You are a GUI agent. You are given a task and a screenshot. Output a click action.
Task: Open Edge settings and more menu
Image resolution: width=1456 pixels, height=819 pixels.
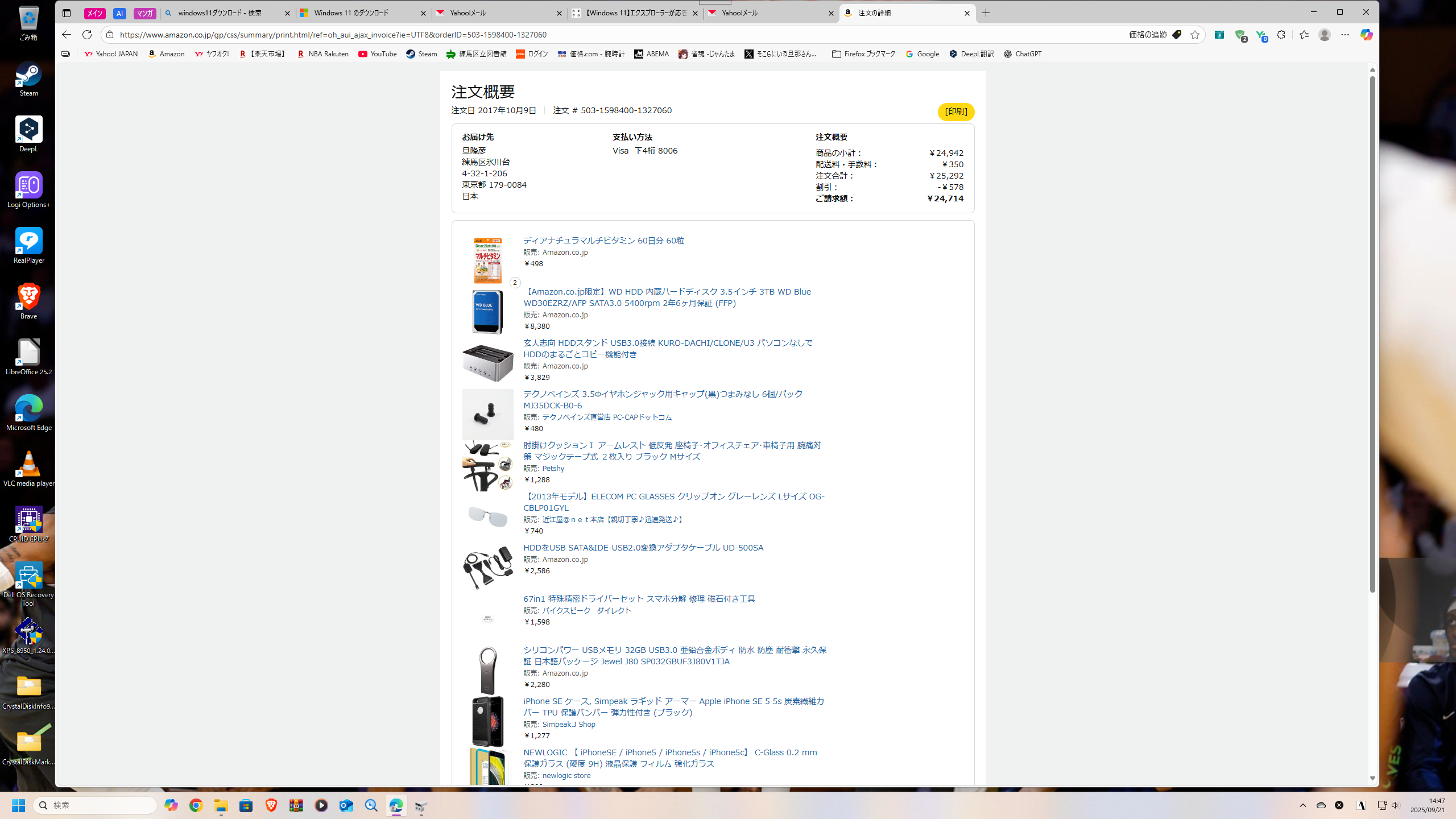click(1345, 35)
